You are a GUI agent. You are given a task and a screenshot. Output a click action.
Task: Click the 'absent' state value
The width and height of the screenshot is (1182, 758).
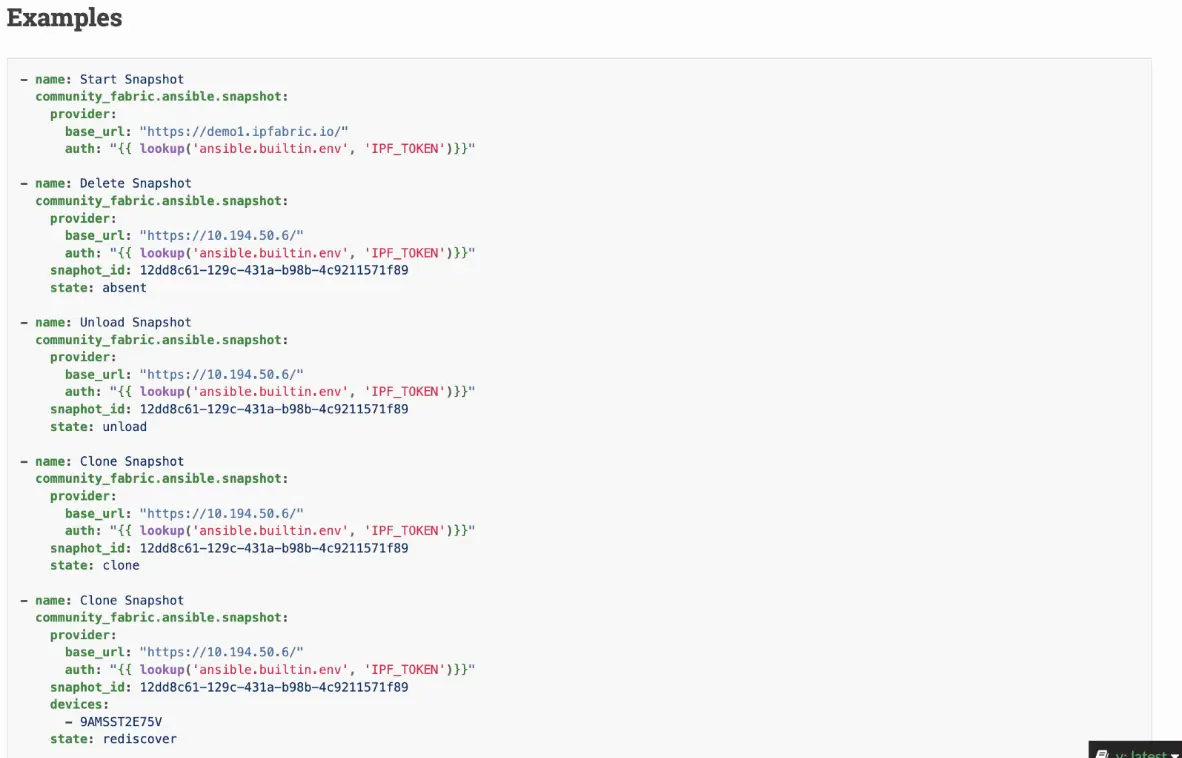[x=124, y=288]
